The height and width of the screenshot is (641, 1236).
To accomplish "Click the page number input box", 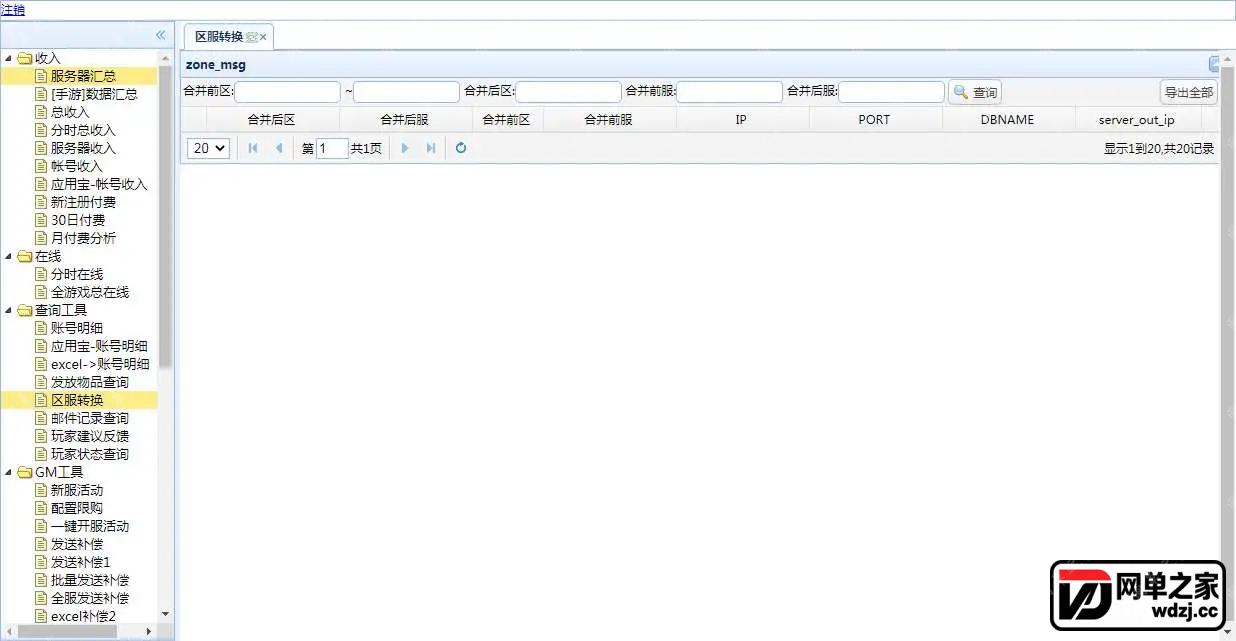I will coord(332,148).
